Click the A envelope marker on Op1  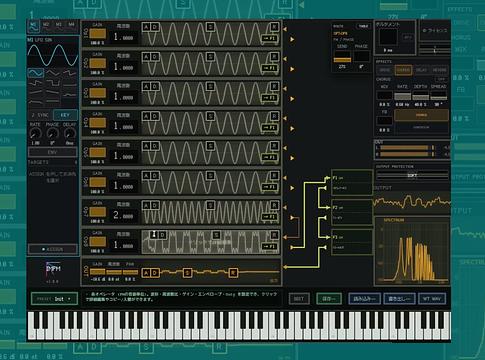point(146,27)
